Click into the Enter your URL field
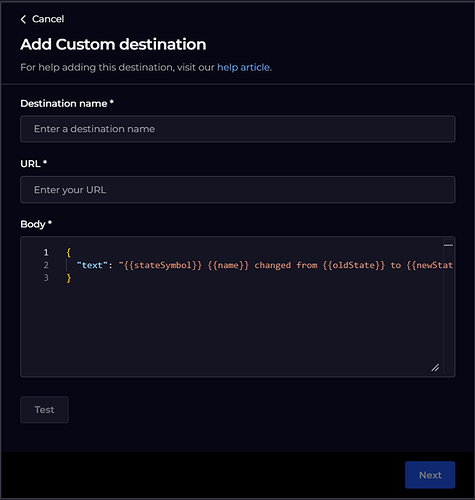This screenshot has width=475, height=500. tap(238, 190)
